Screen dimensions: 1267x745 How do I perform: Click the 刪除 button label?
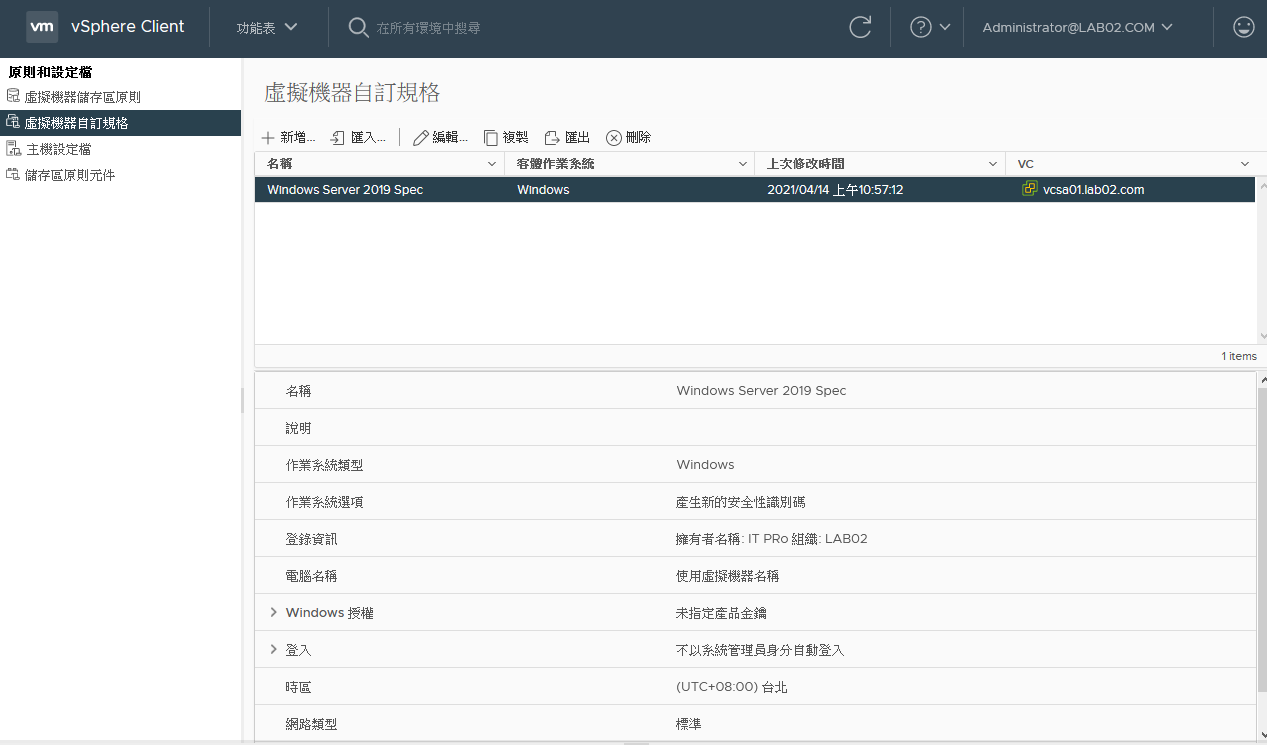point(638,138)
